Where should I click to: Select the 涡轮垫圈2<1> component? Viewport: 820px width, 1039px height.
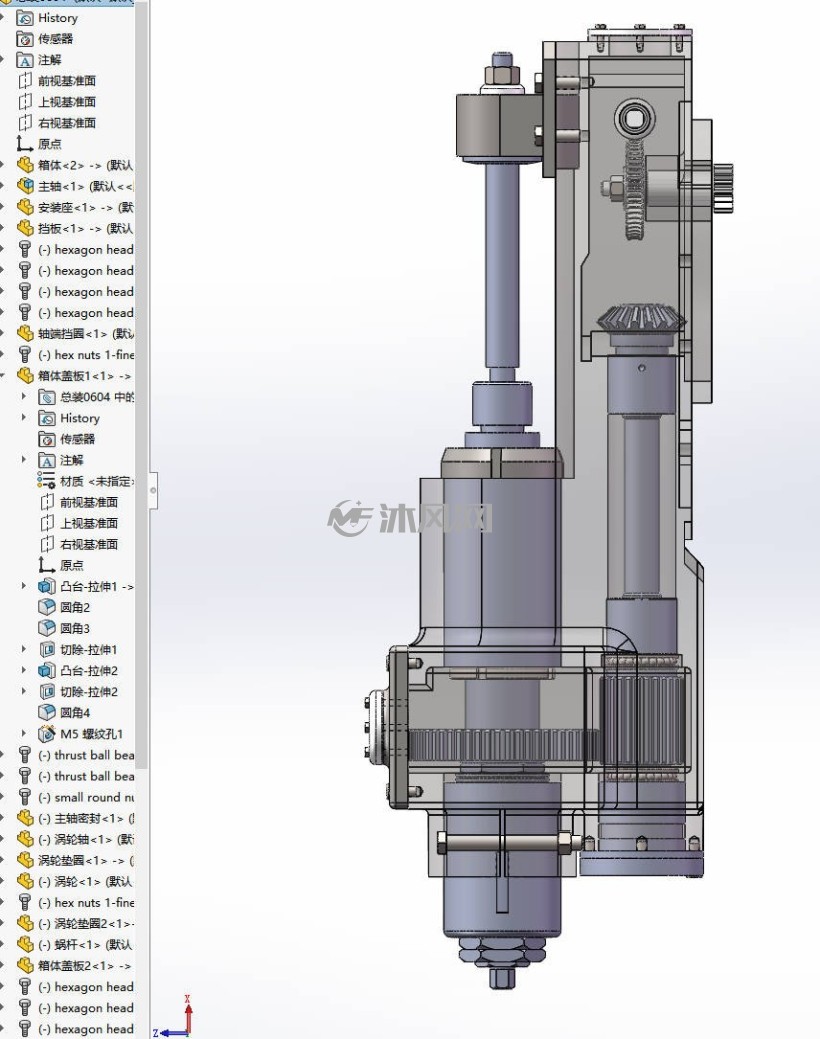(86, 923)
